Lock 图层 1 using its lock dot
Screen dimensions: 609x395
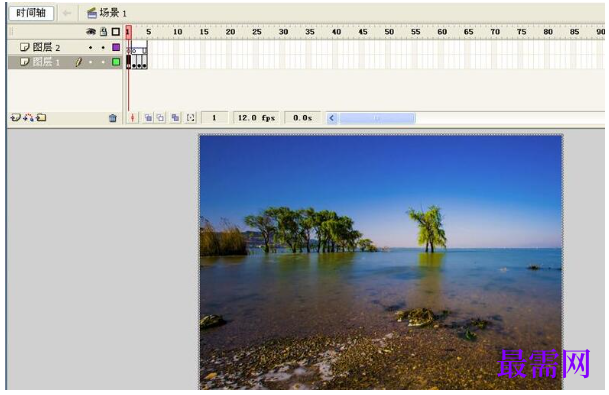point(103,62)
